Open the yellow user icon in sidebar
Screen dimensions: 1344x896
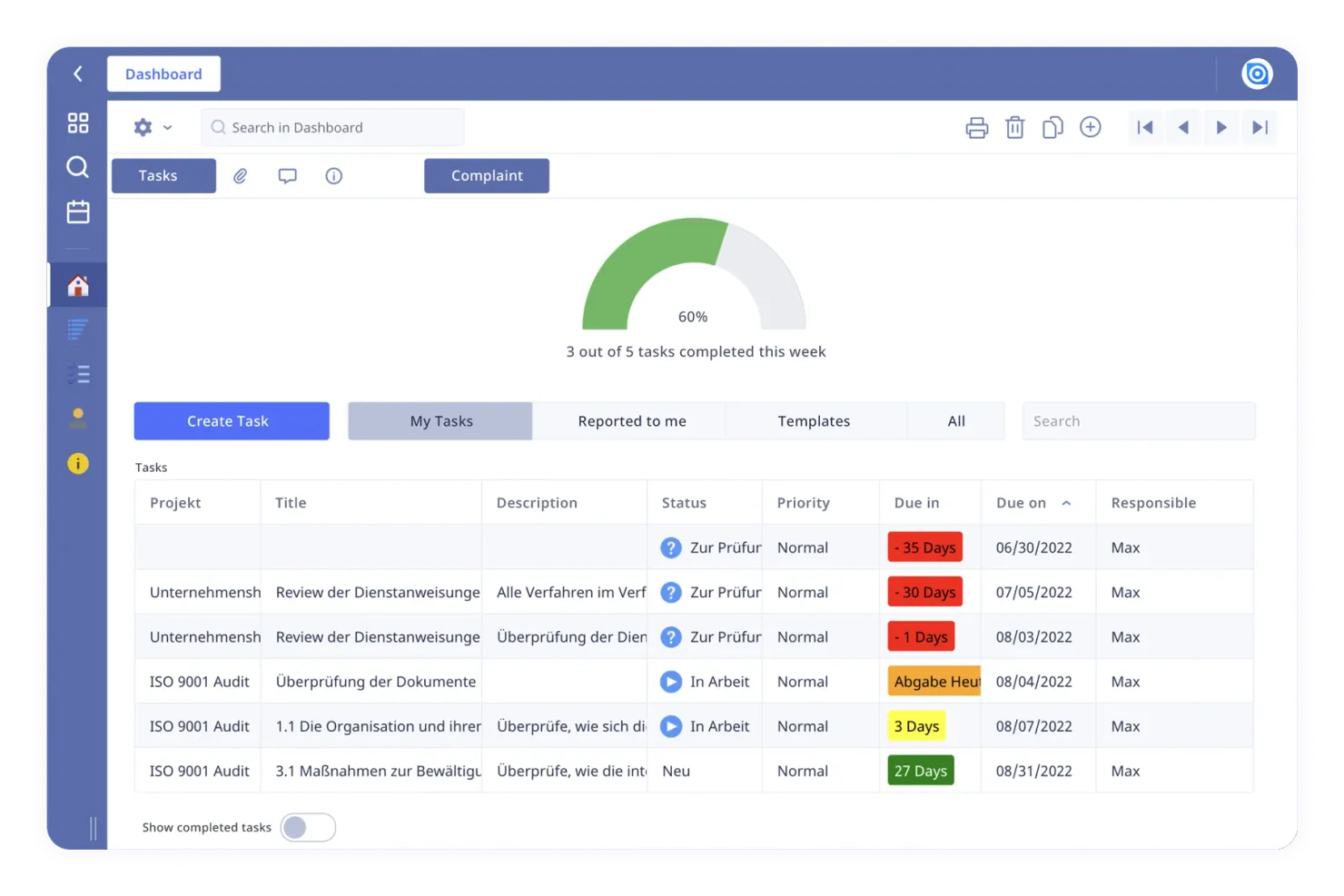point(78,418)
